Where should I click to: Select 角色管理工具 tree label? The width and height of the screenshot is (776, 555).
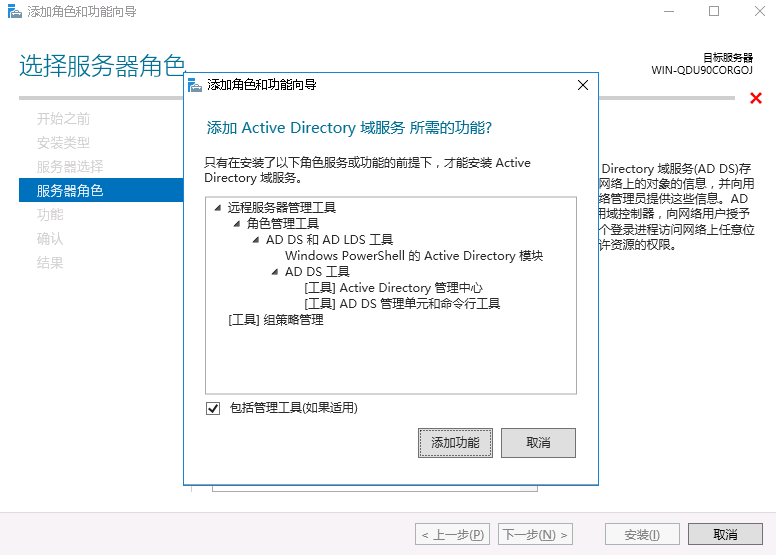283,224
